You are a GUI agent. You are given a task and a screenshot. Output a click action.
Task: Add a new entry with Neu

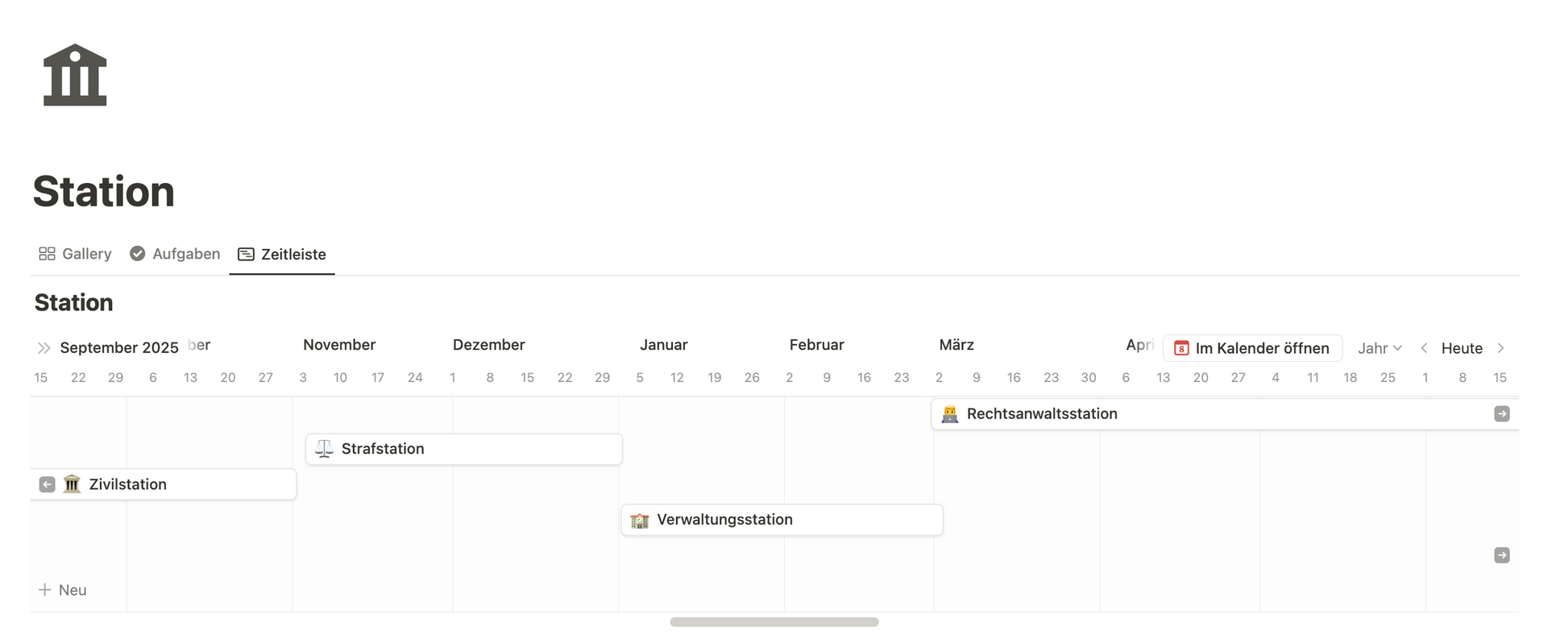[63, 590]
